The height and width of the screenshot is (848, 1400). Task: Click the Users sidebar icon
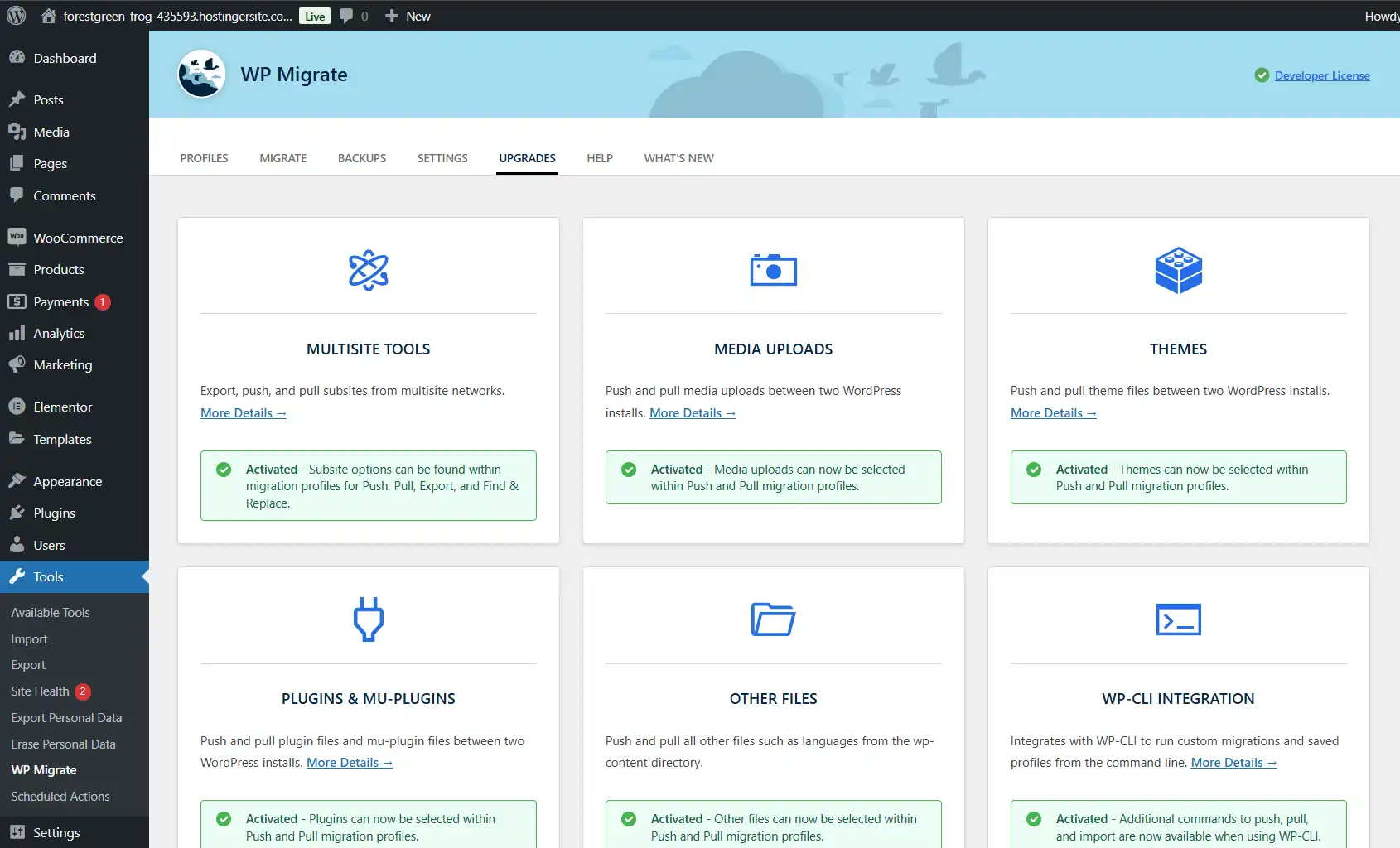tap(17, 545)
